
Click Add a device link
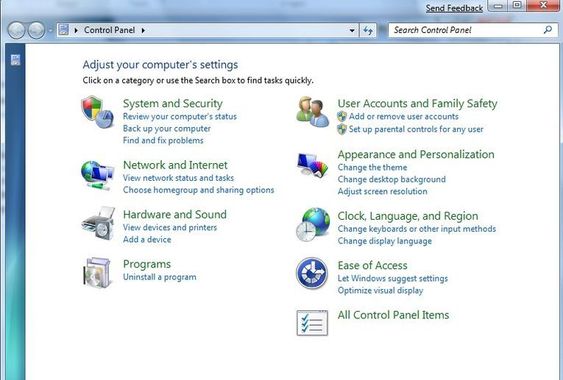(x=147, y=239)
